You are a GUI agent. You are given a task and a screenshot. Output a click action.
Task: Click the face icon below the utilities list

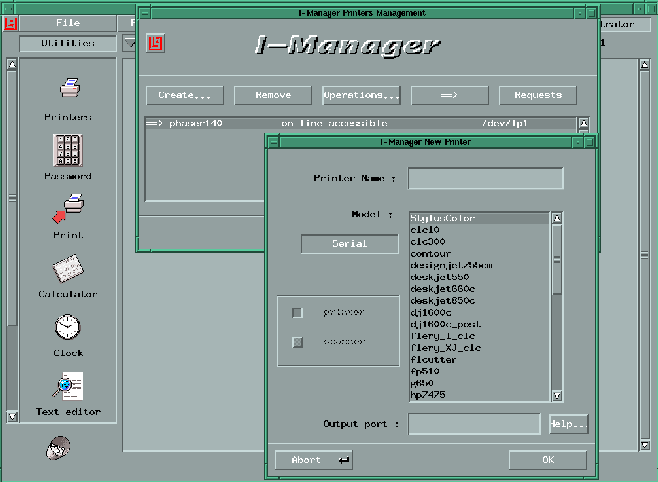58,448
